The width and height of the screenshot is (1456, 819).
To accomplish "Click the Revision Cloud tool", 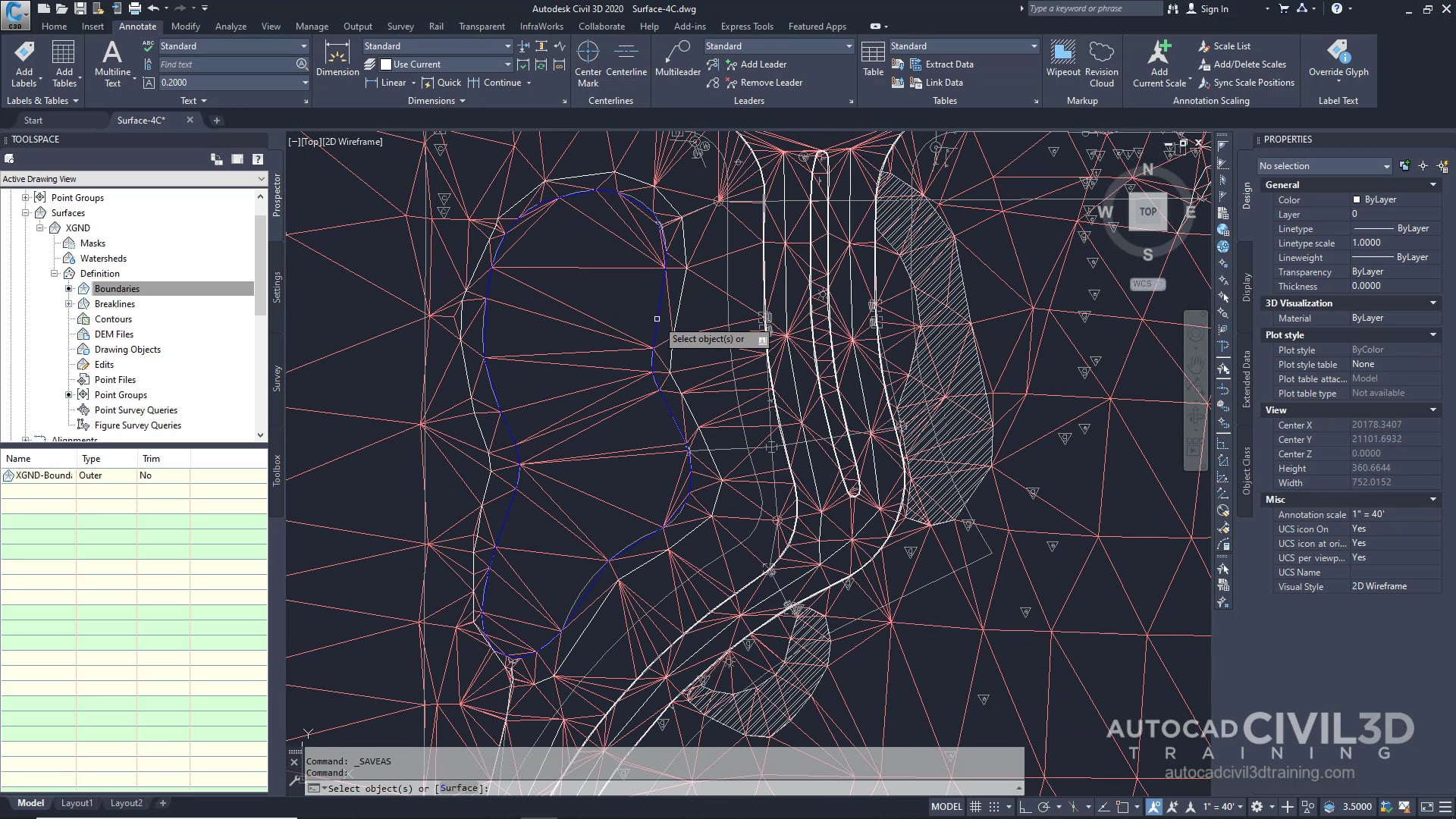I will pyautogui.click(x=1101, y=53).
